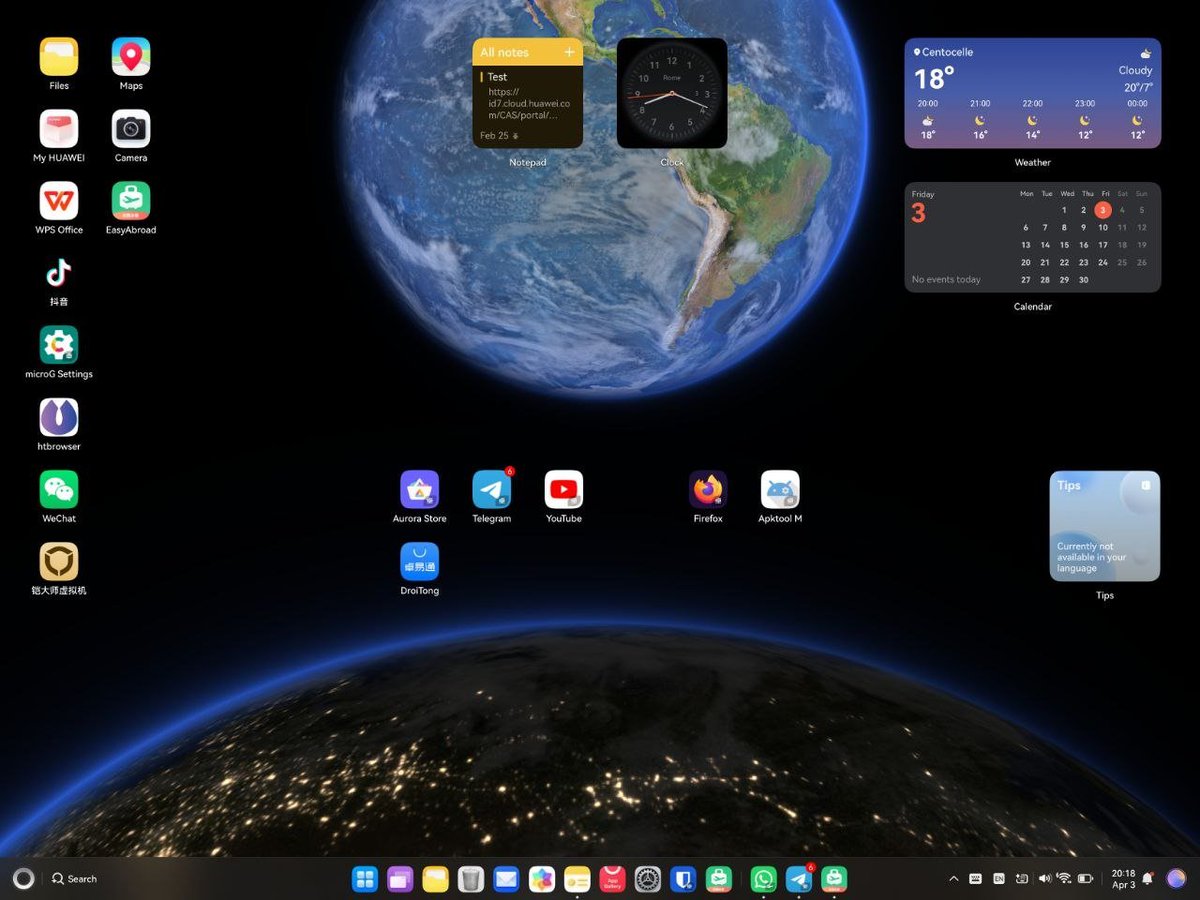The image size is (1200, 900).
Task: Select April 15 in Calendar widget
Action: tap(1065, 245)
